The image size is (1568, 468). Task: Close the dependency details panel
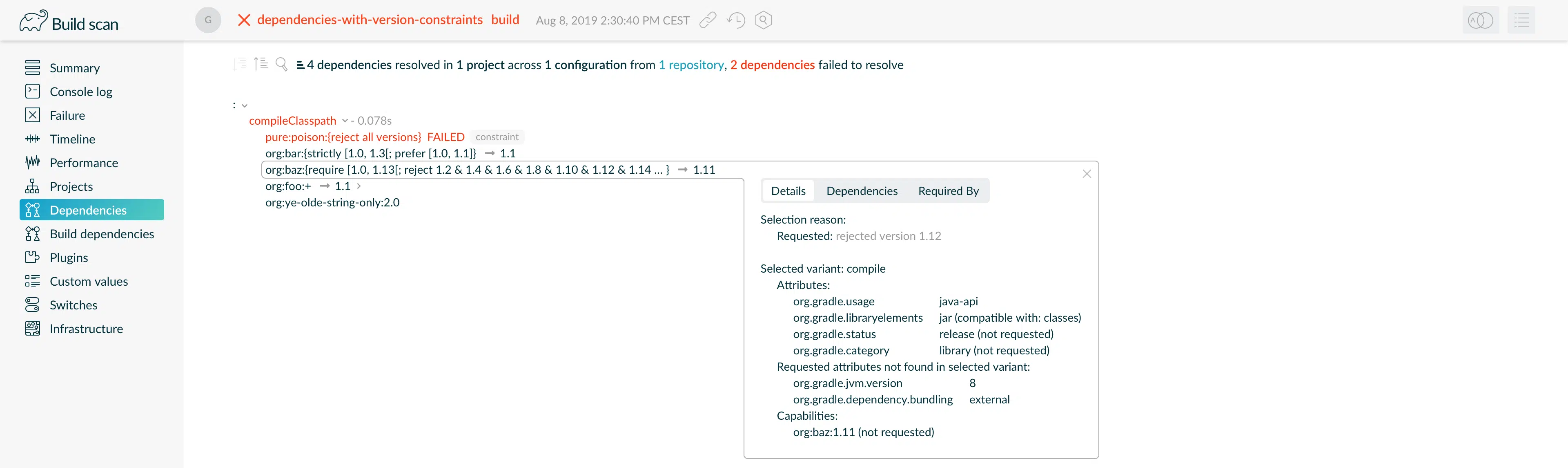[1087, 174]
